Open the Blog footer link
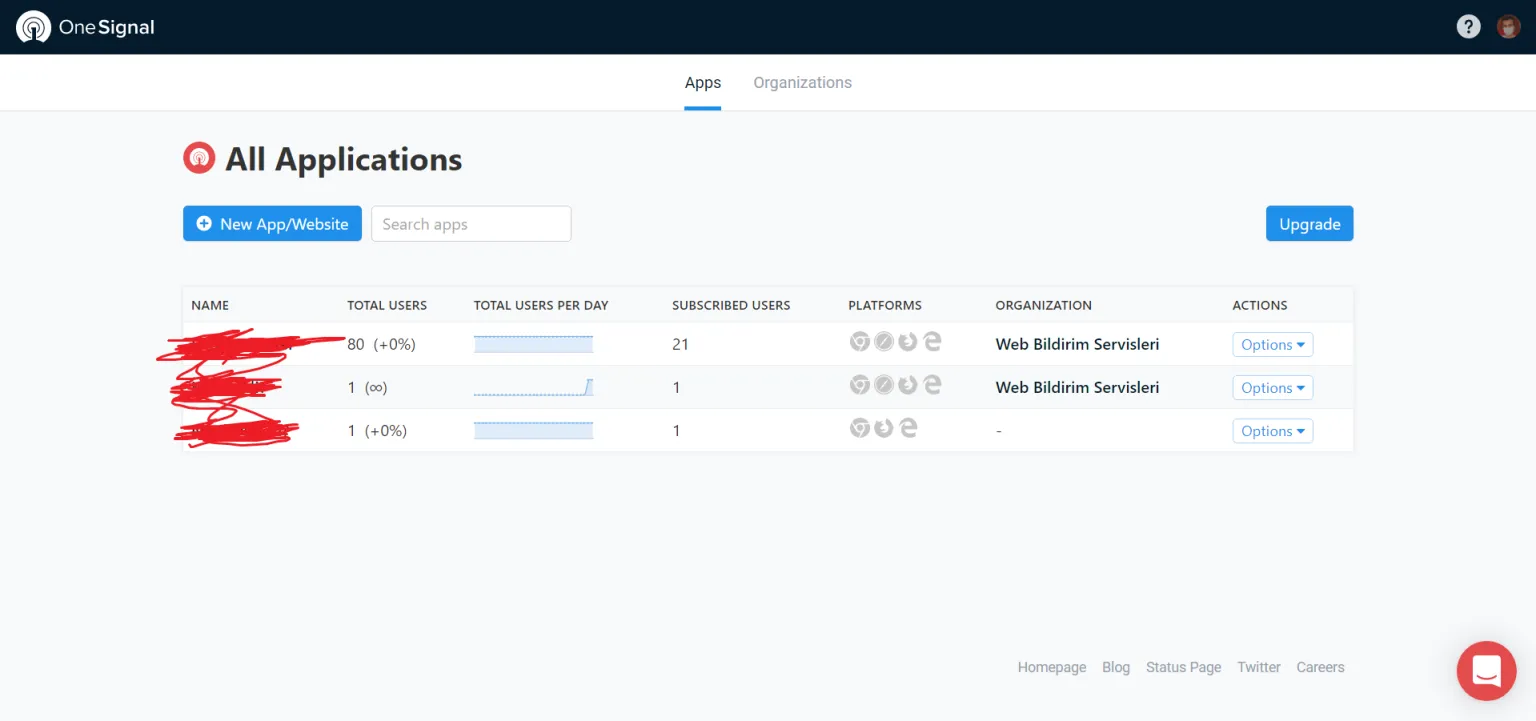Viewport: 1536px width, 721px height. (x=1116, y=667)
